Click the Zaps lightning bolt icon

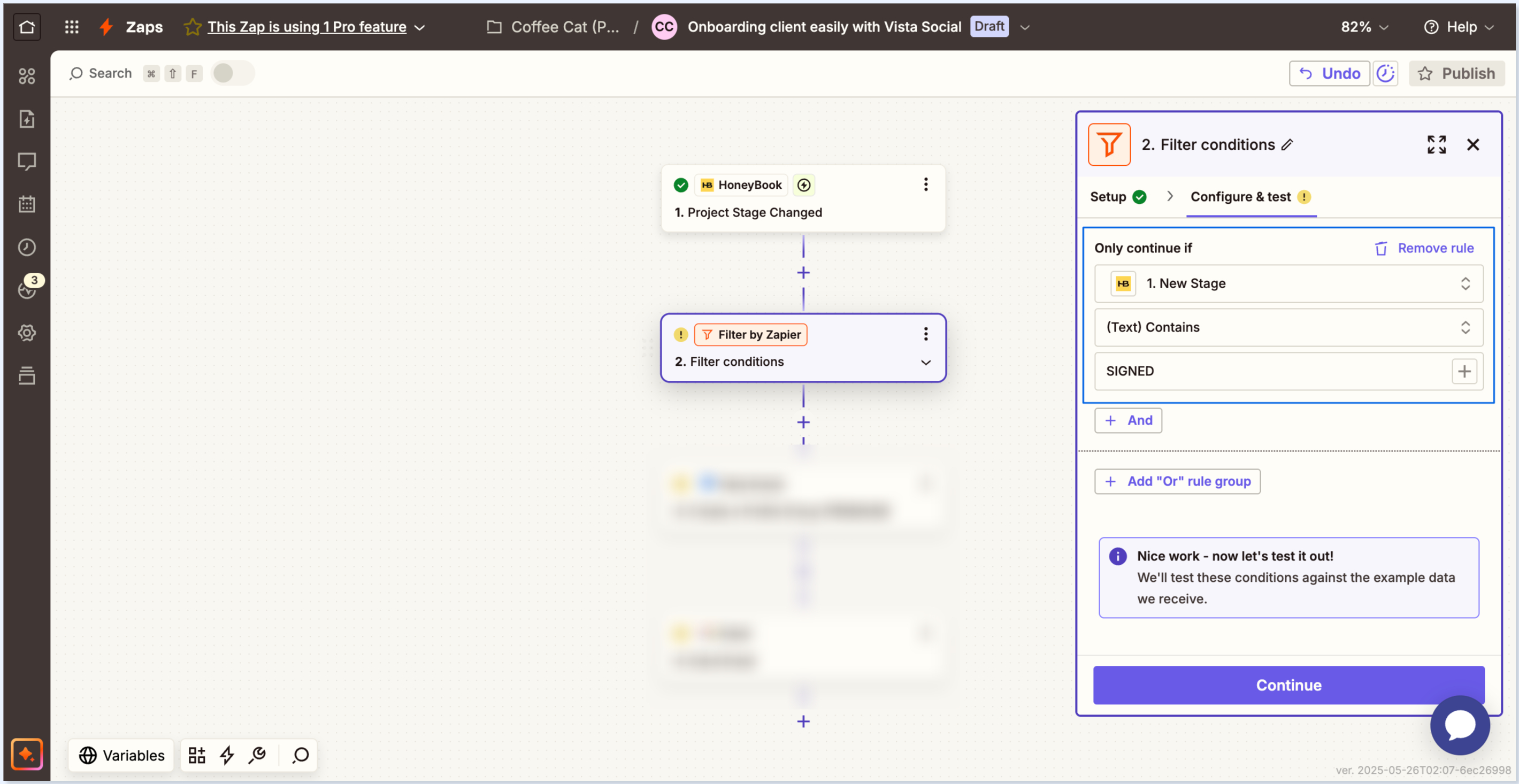[106, 27]
